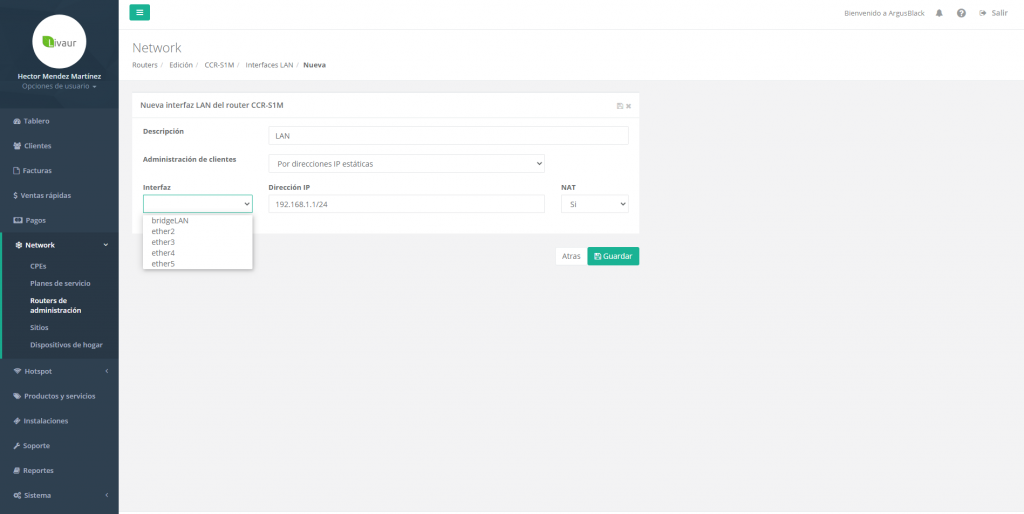Click the Clientes users icon
1024x514 pixels.
coord(17,146)
